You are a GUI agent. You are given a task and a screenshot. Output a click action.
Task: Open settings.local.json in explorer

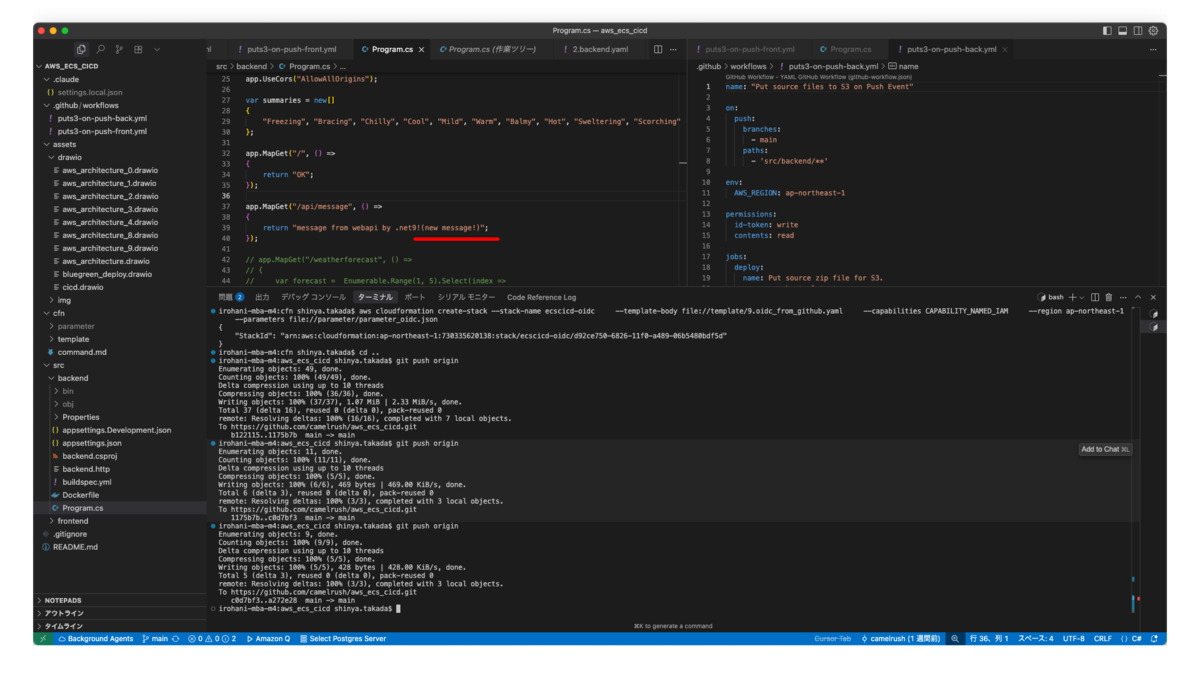(x=119, y=92)
